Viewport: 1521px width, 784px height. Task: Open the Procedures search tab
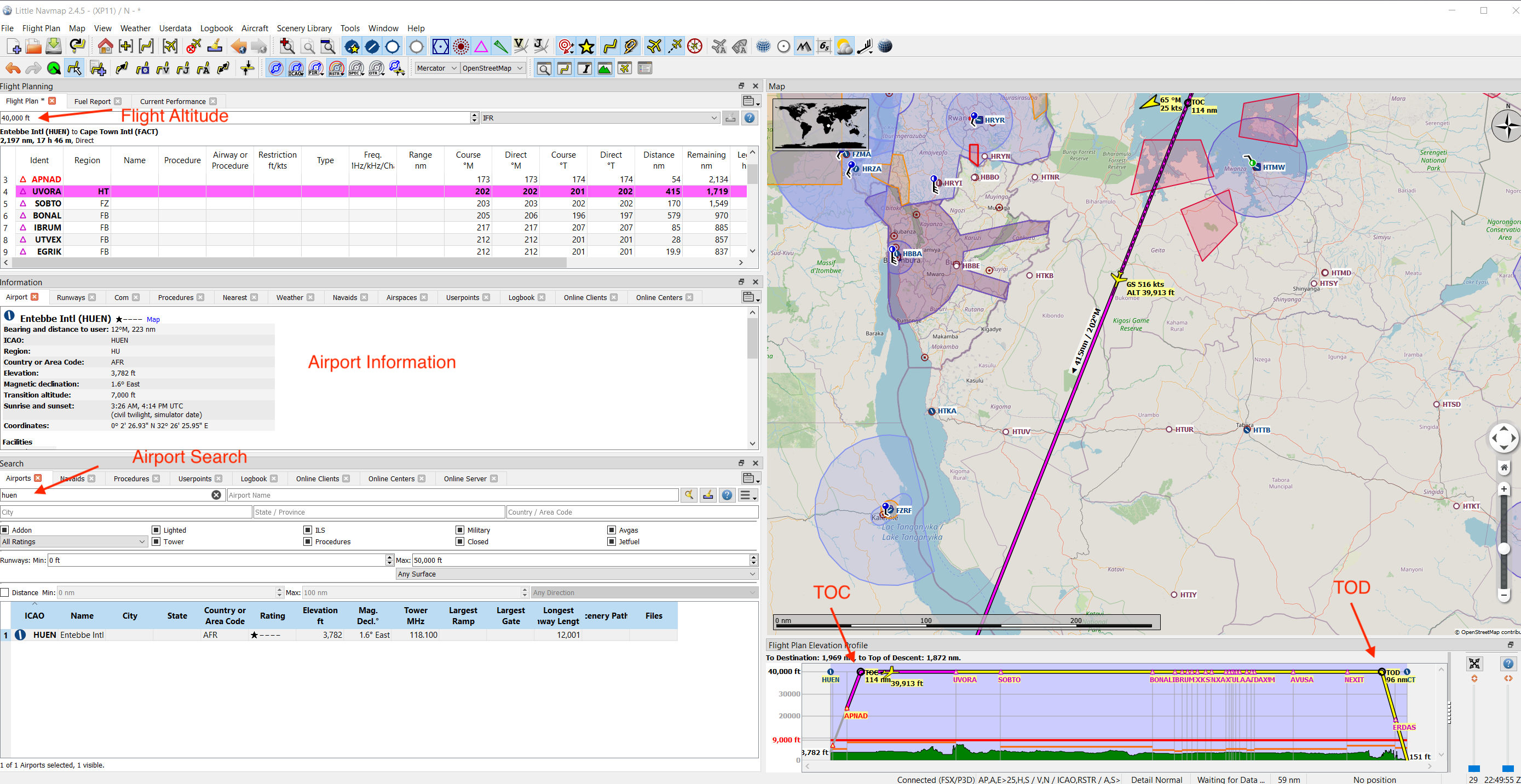tap(131, 479)
